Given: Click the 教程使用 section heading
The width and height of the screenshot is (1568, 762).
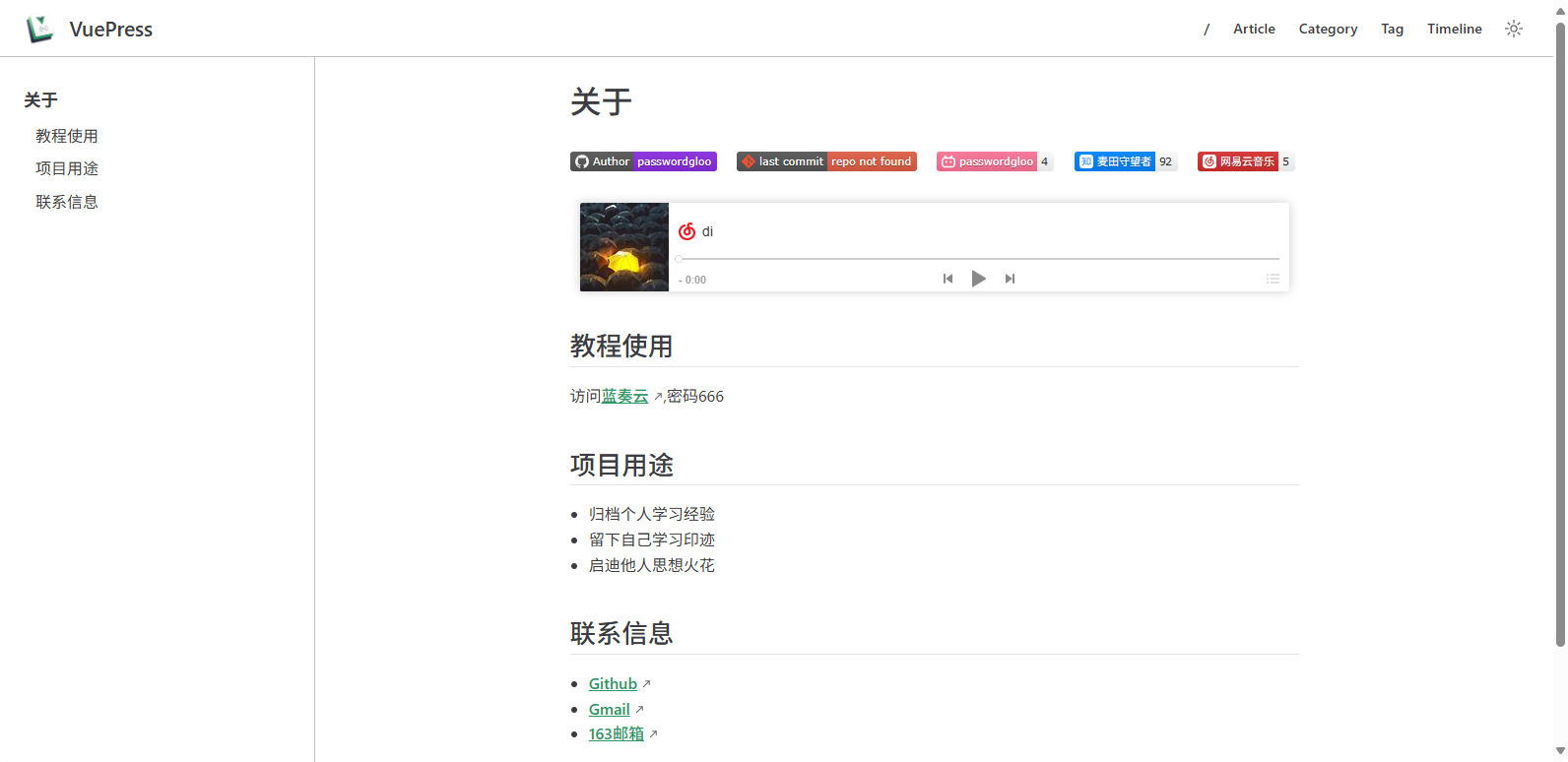Looking at the screenshot, I should point(621,346).
